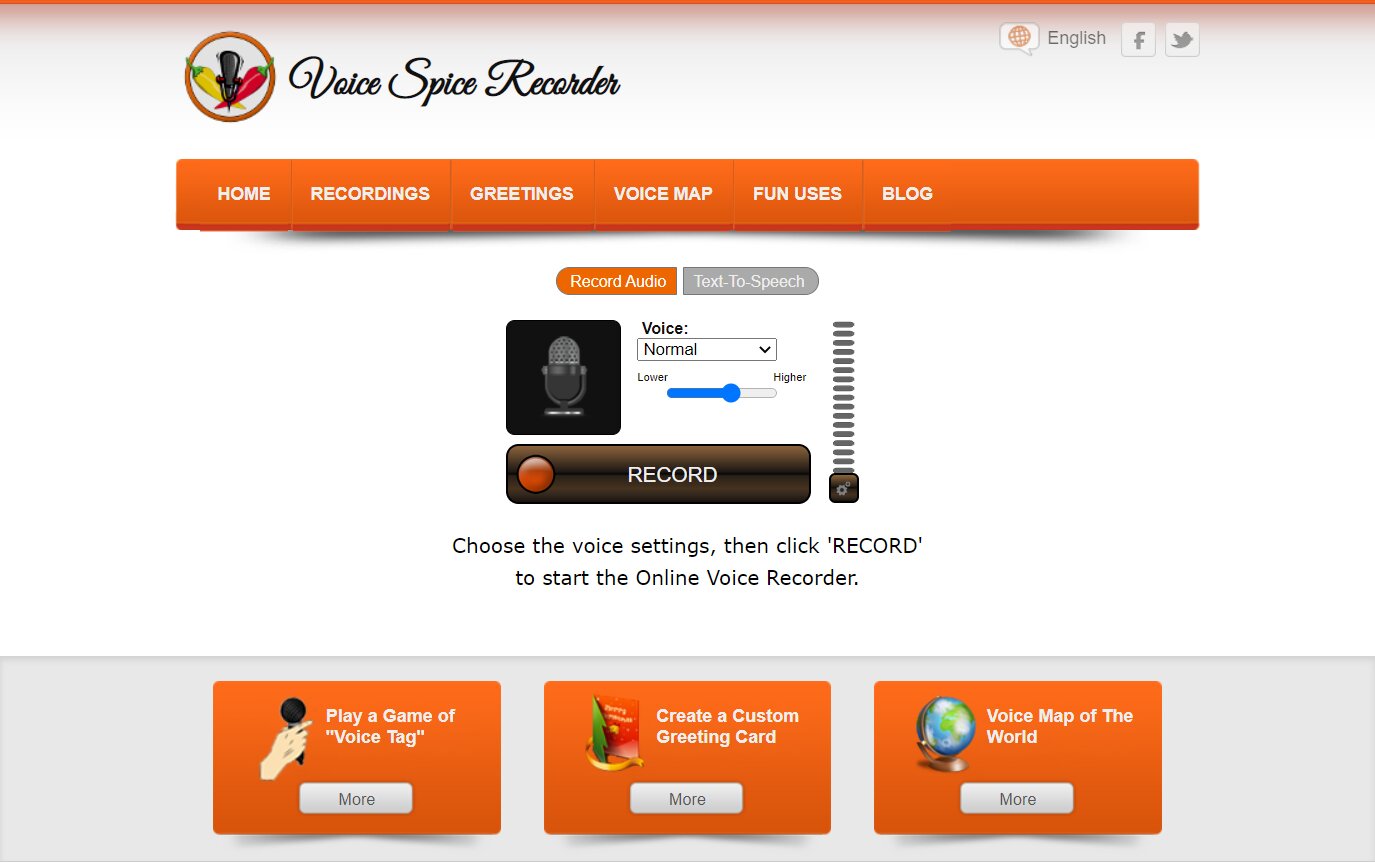
Task: Click the Voice Spice chili microphone logo
Action: pos(230,77)
